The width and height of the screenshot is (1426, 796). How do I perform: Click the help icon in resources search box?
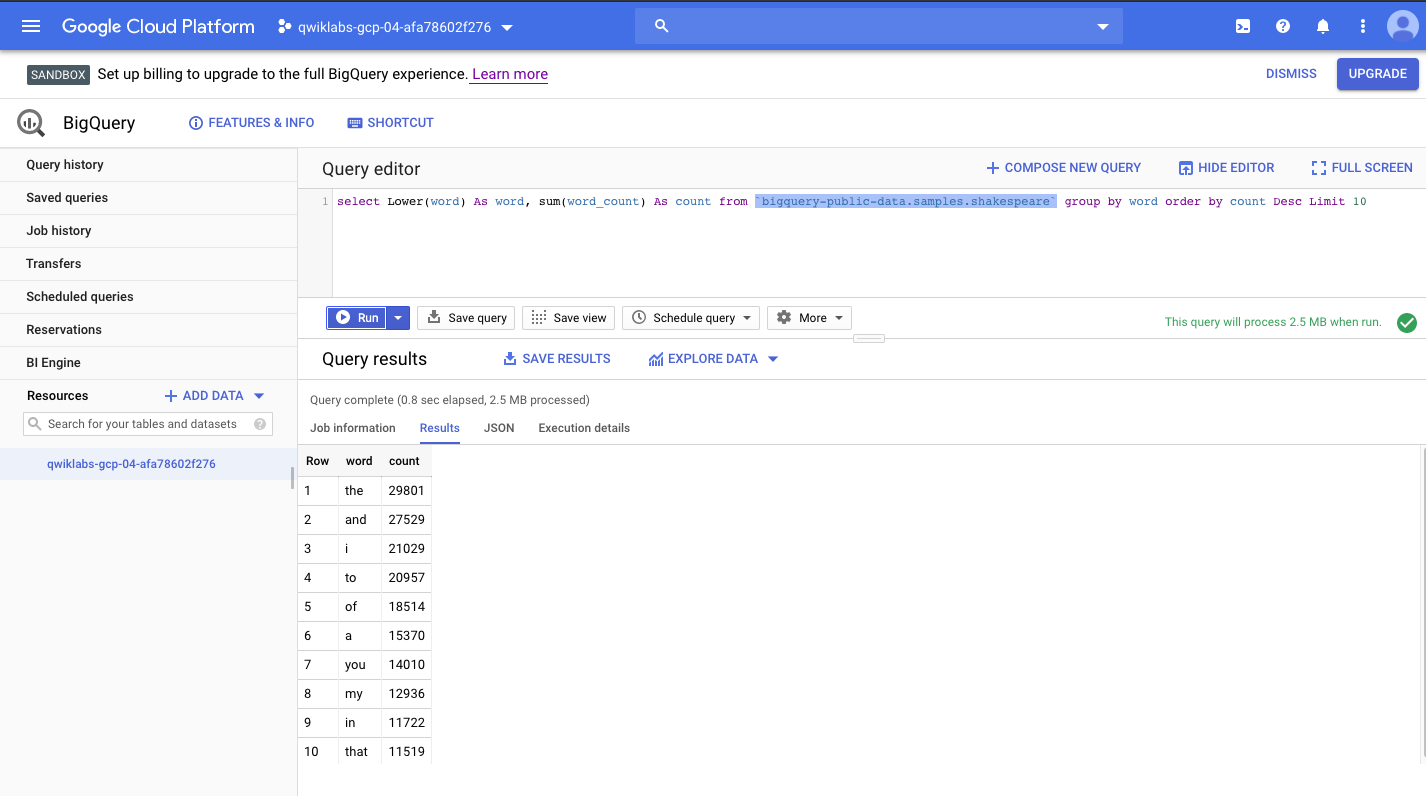(260, 424)
